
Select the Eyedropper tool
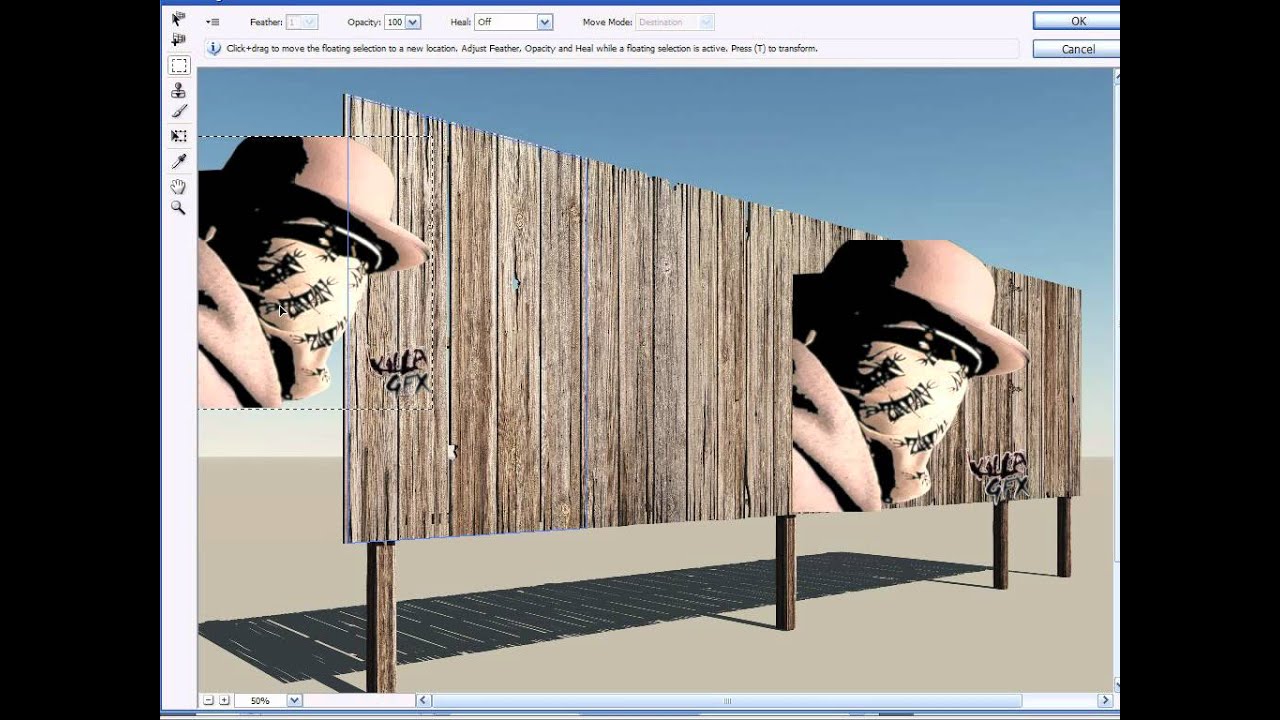click(179, 161)
